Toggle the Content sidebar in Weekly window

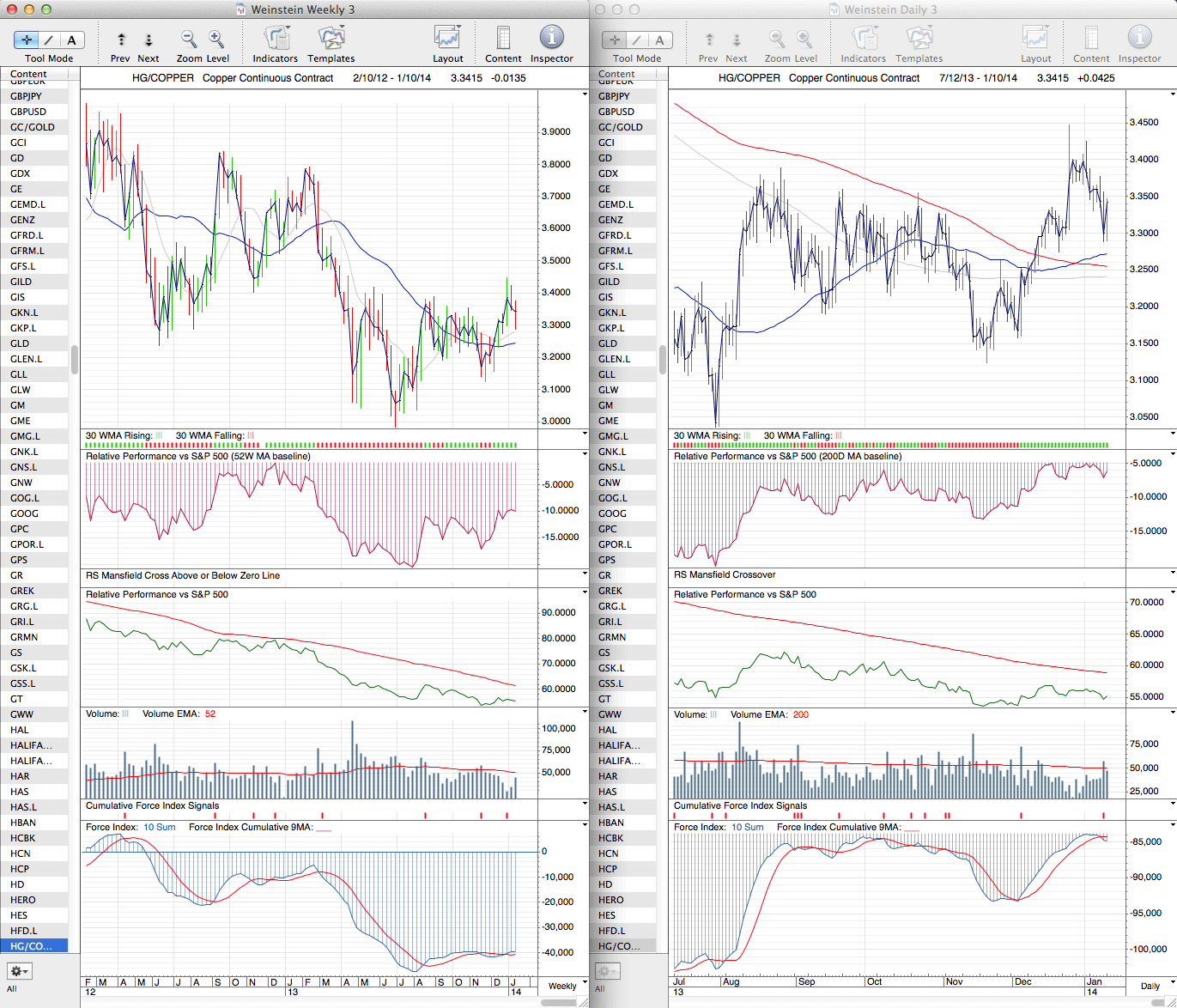click(x=503, y=39)
